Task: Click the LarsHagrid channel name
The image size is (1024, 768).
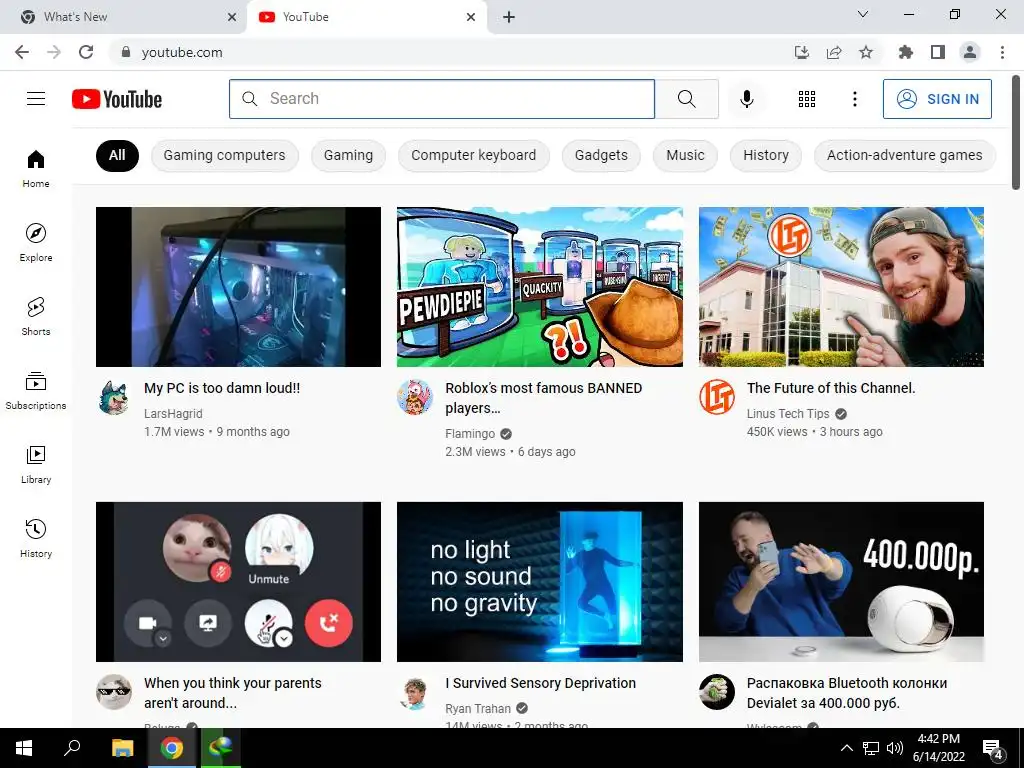Action: [x=173, y=414]
